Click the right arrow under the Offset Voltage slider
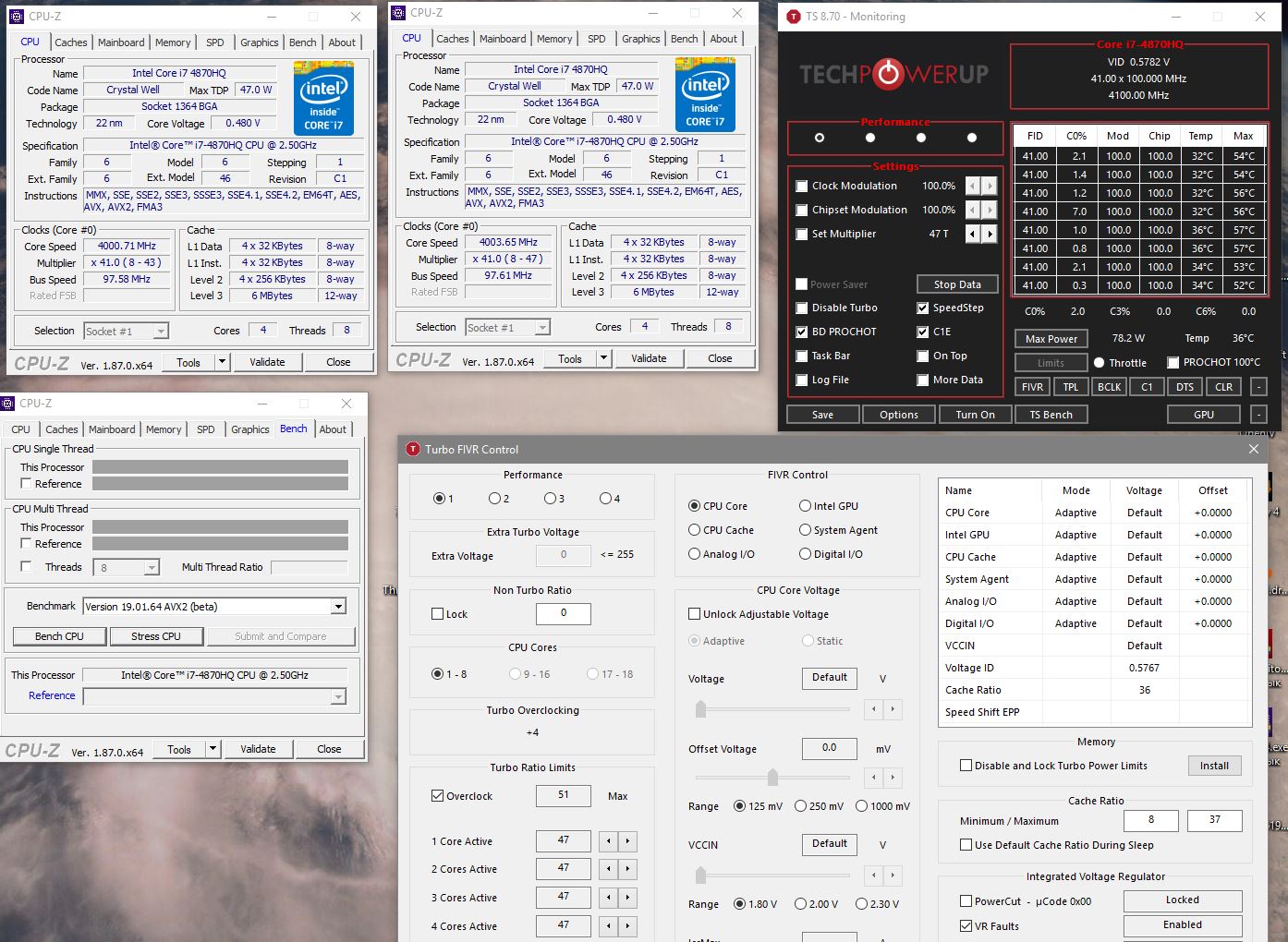Screen dimensions: 1288x942 click(x=893, y=778)
